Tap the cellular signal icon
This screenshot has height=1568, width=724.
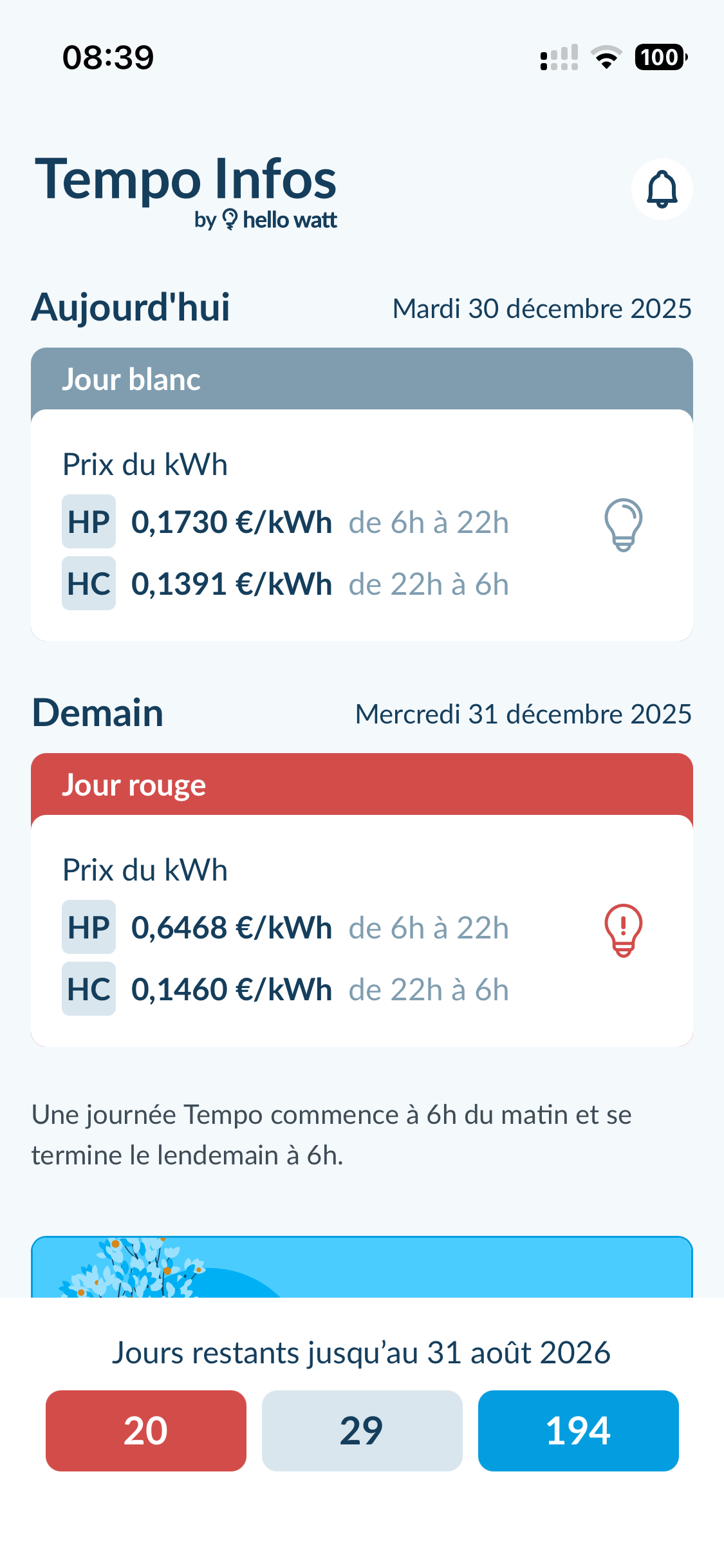point(559,57)
